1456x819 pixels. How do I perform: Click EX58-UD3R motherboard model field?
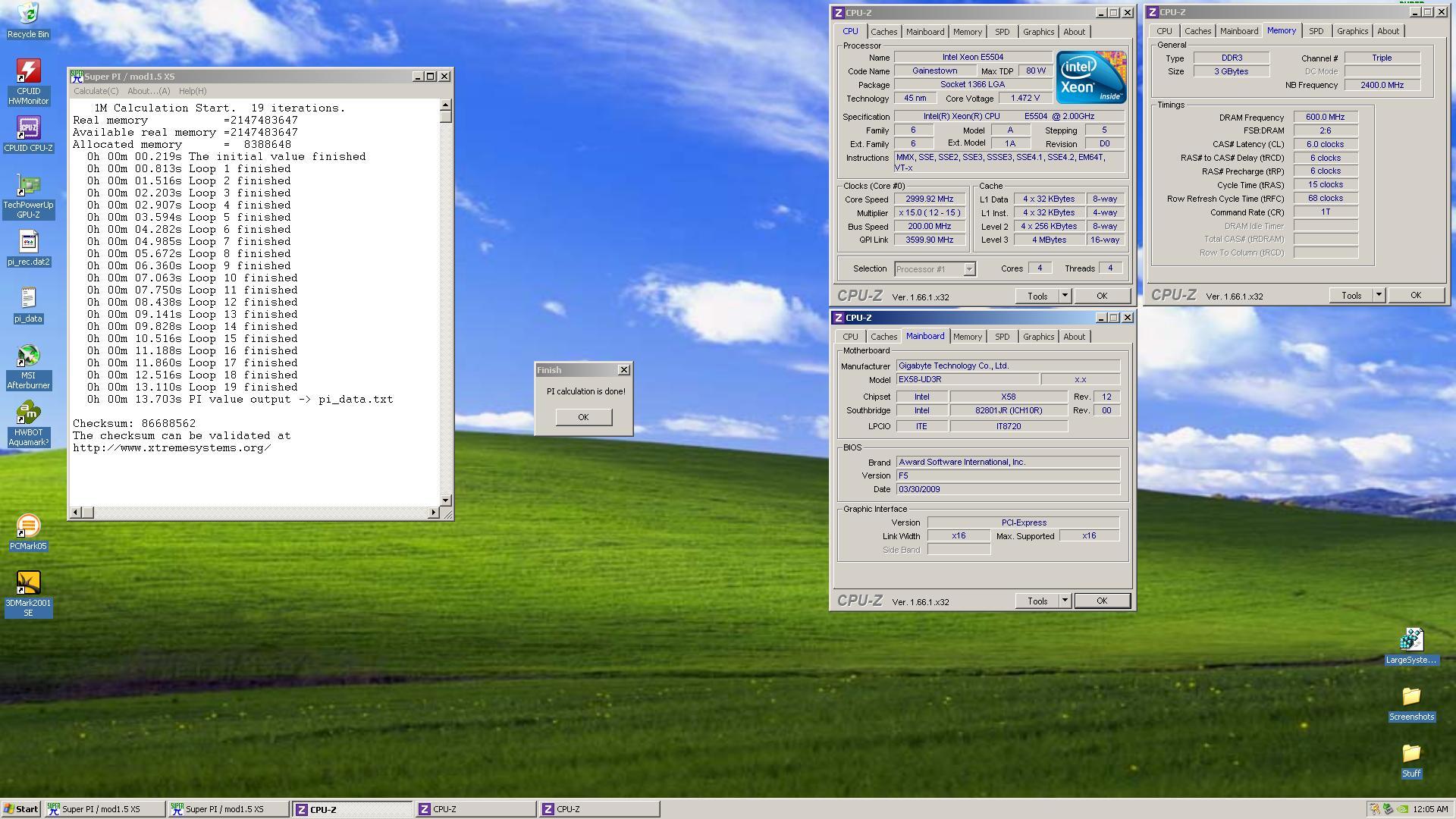point(967,380)
